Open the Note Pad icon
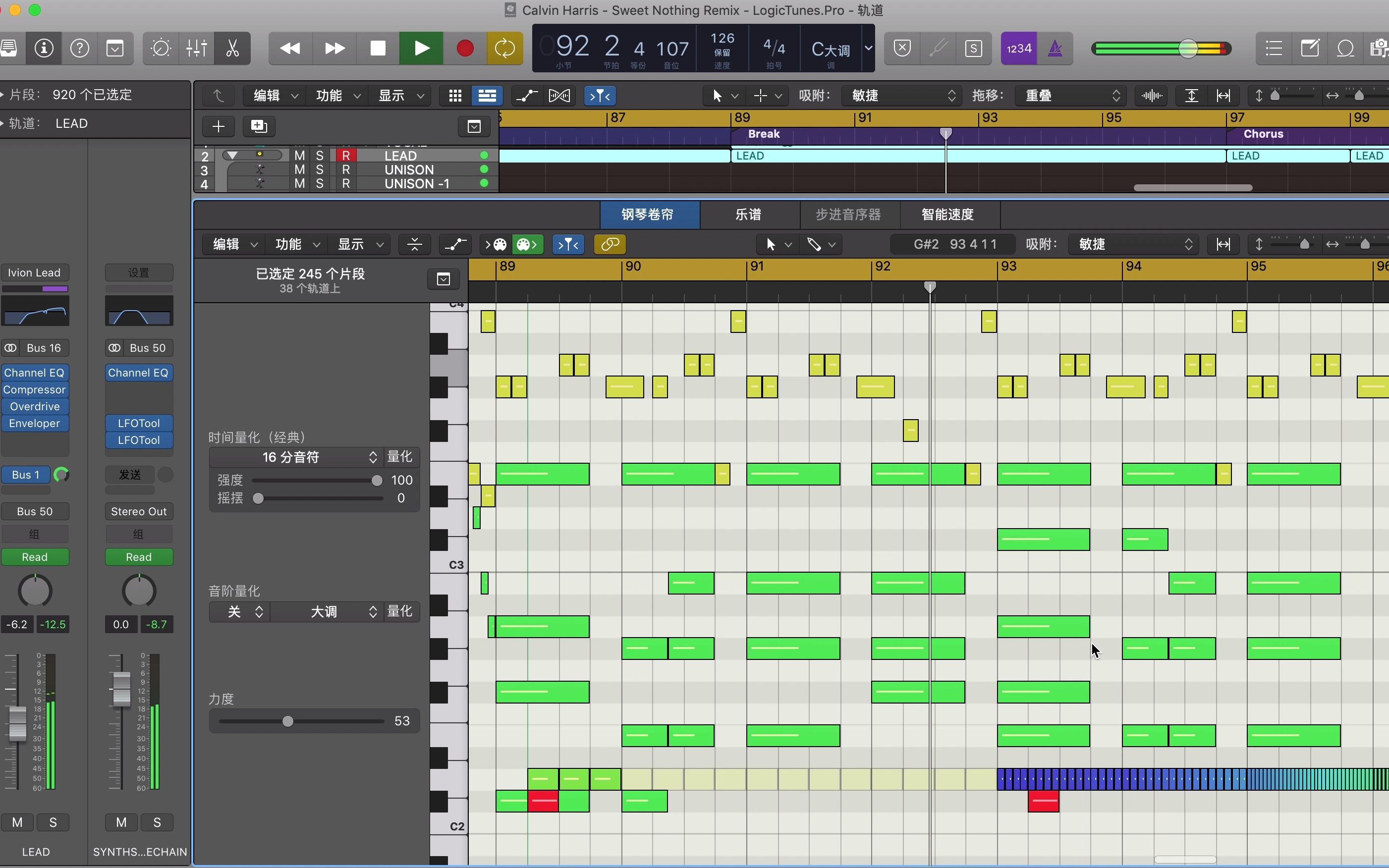The width and height of the screenshot is (1389, 868). pyautogui.click(x=1310, y=48)
